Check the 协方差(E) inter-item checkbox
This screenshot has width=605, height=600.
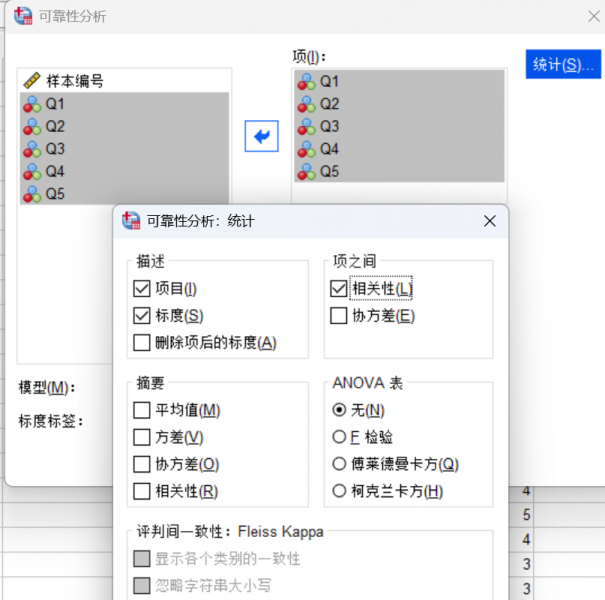tap(339, 316)
